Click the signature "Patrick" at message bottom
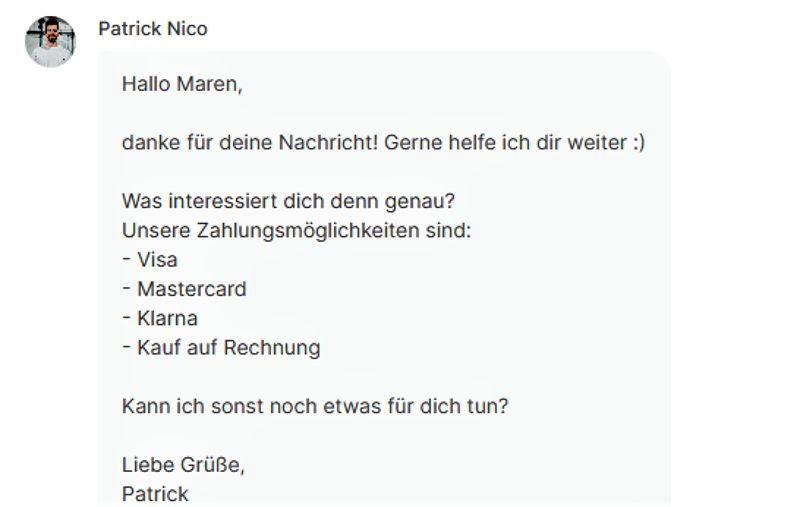Screen dimensions: 800x507 (155, 494)
